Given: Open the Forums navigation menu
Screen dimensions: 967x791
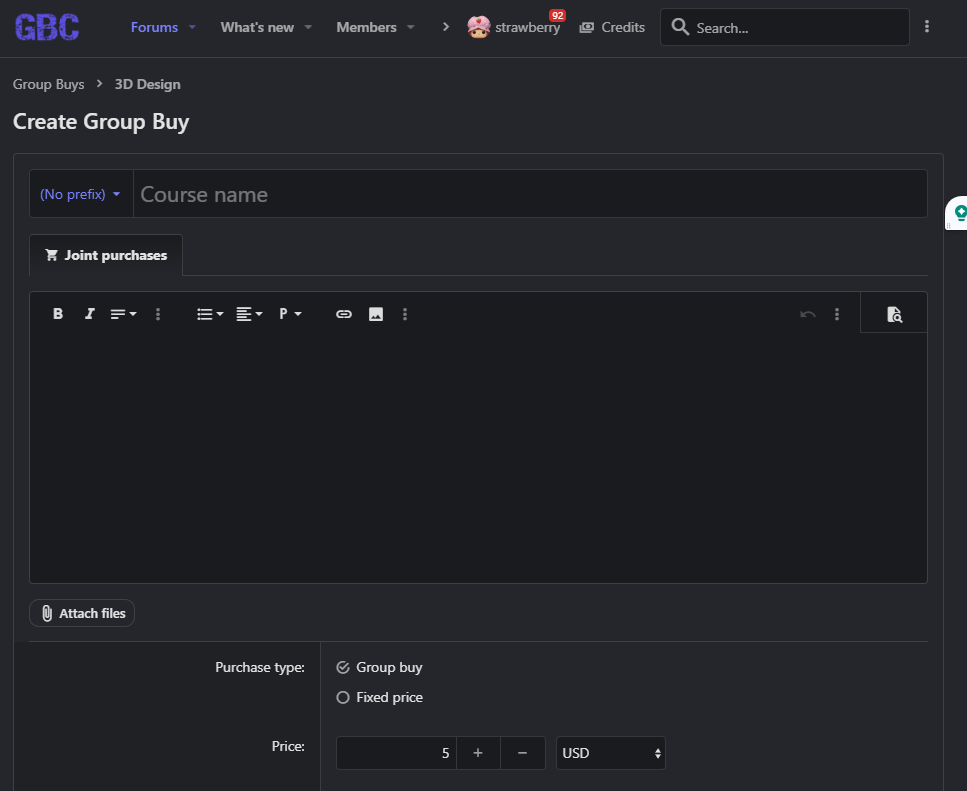Looking at the screenshot, I should pos(154,27).
